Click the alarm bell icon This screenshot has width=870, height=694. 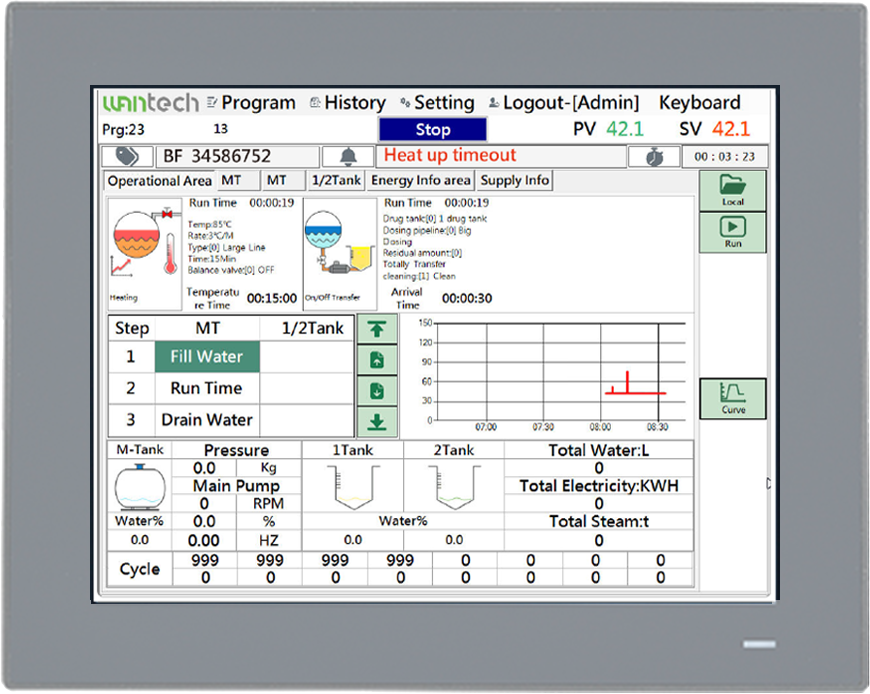pos(348,156)
